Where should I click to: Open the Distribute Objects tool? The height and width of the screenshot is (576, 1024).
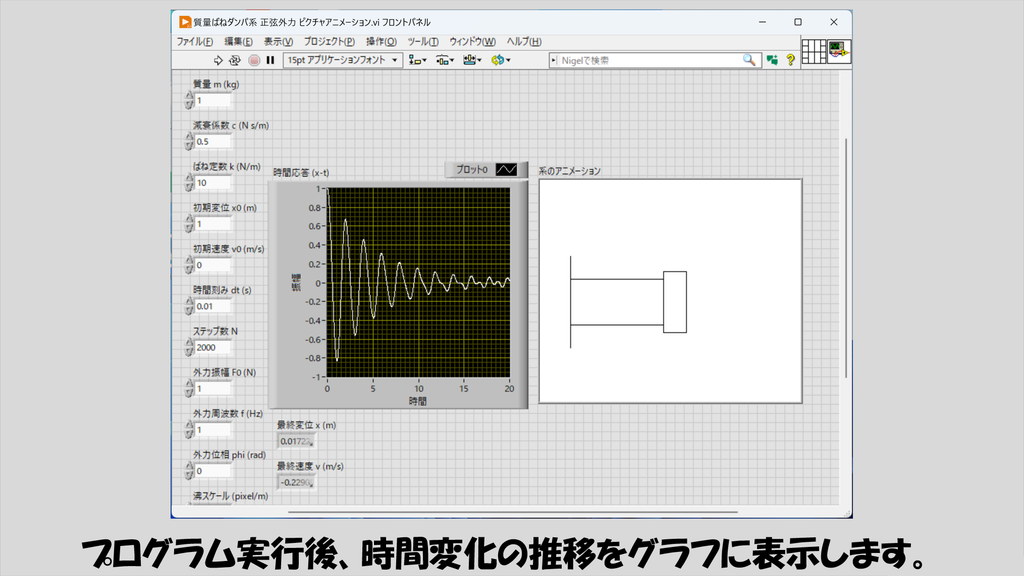[445, 60]
